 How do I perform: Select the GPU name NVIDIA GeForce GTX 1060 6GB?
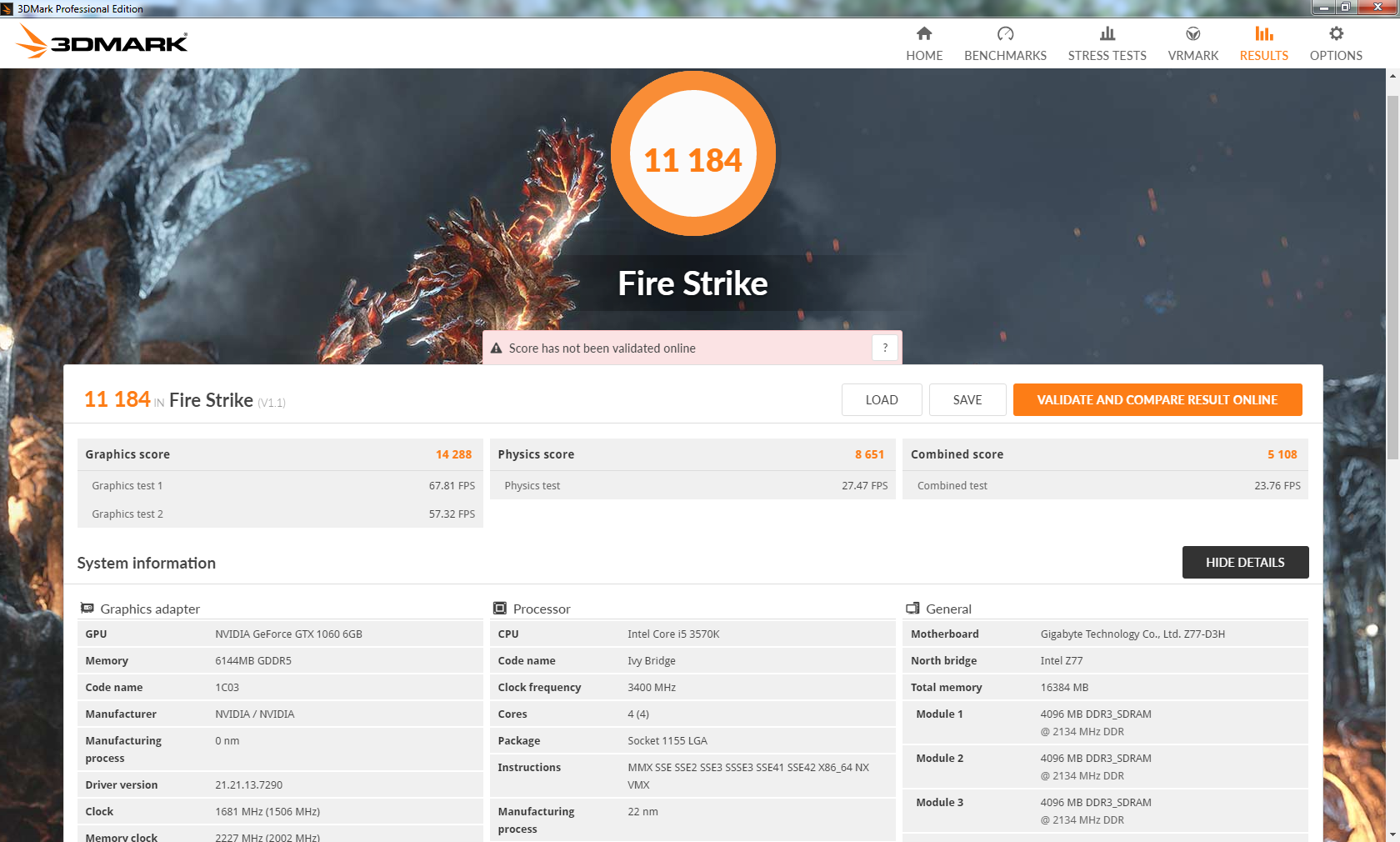point(288,634)
